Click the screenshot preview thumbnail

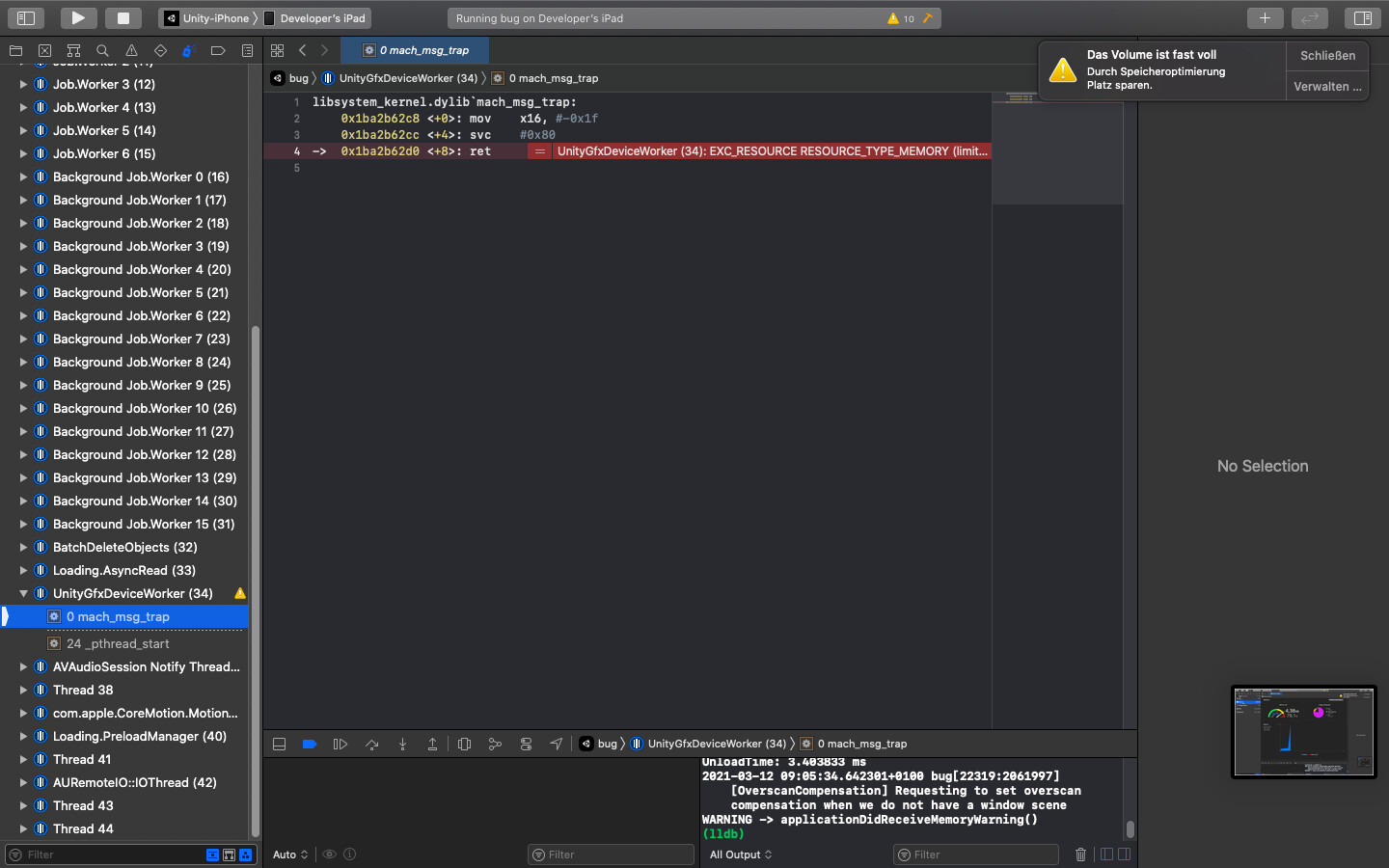1304,732
